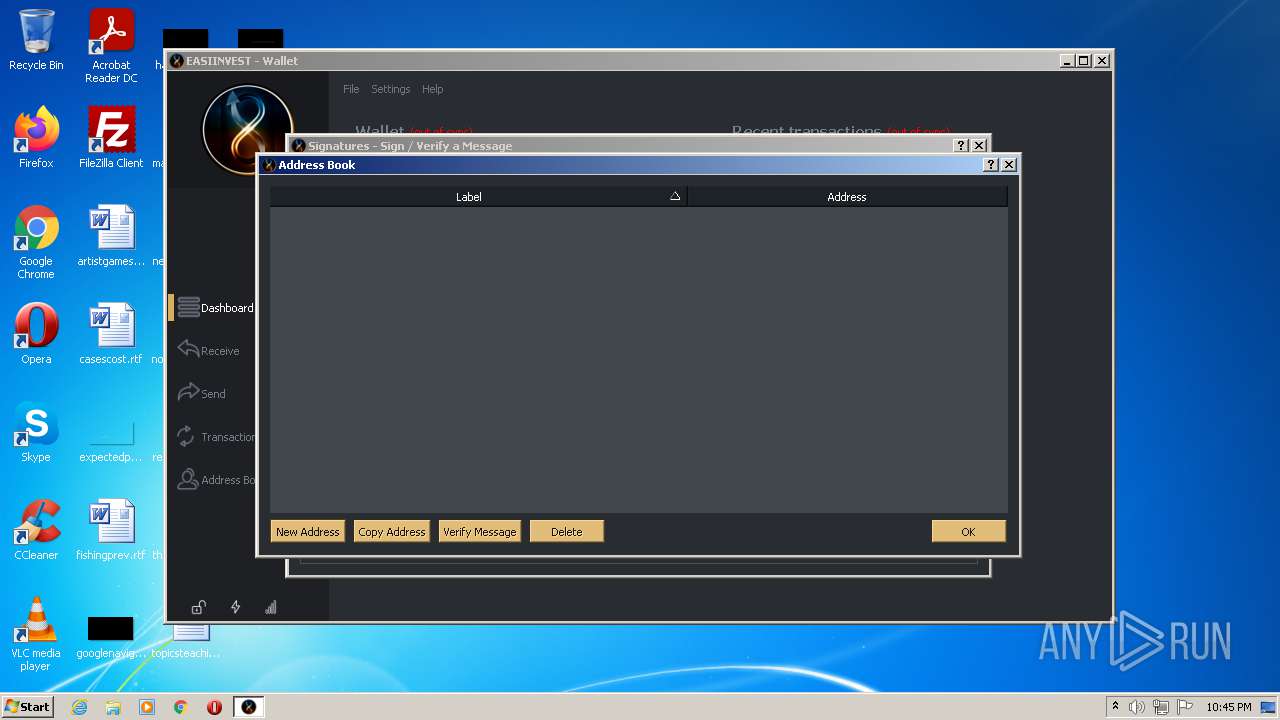Close the Signatures dialog
The image size is (1280, 720).
click(x=979, y=146)
